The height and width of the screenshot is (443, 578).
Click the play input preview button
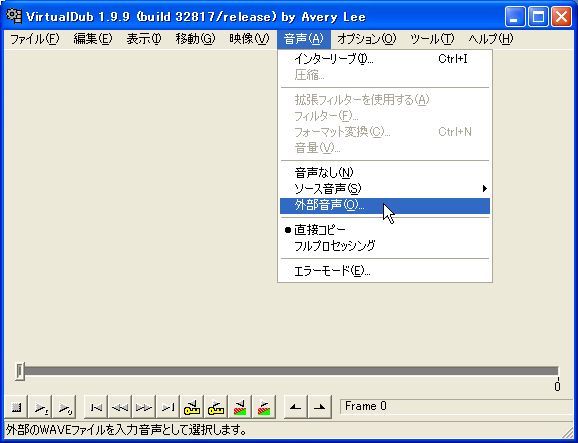click(40, 407)
